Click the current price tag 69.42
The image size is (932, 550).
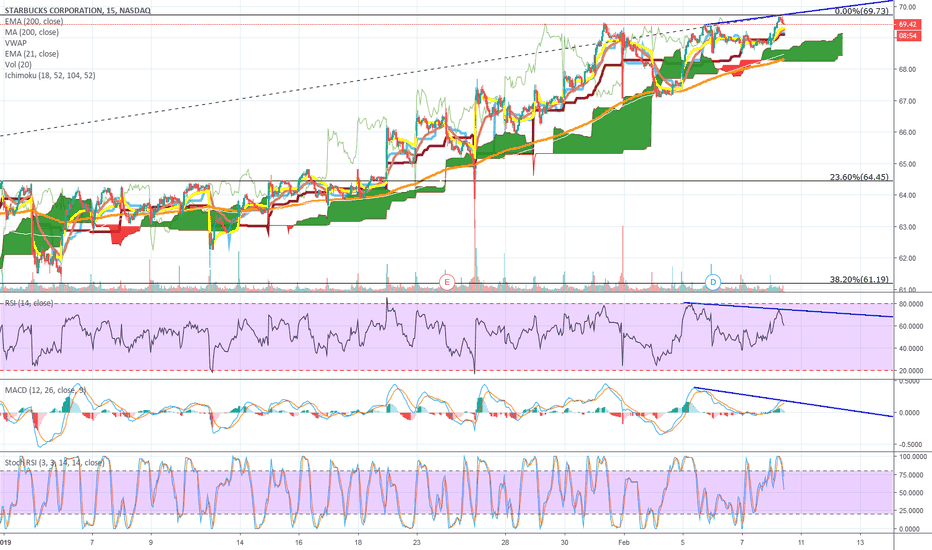pos(907,24)
